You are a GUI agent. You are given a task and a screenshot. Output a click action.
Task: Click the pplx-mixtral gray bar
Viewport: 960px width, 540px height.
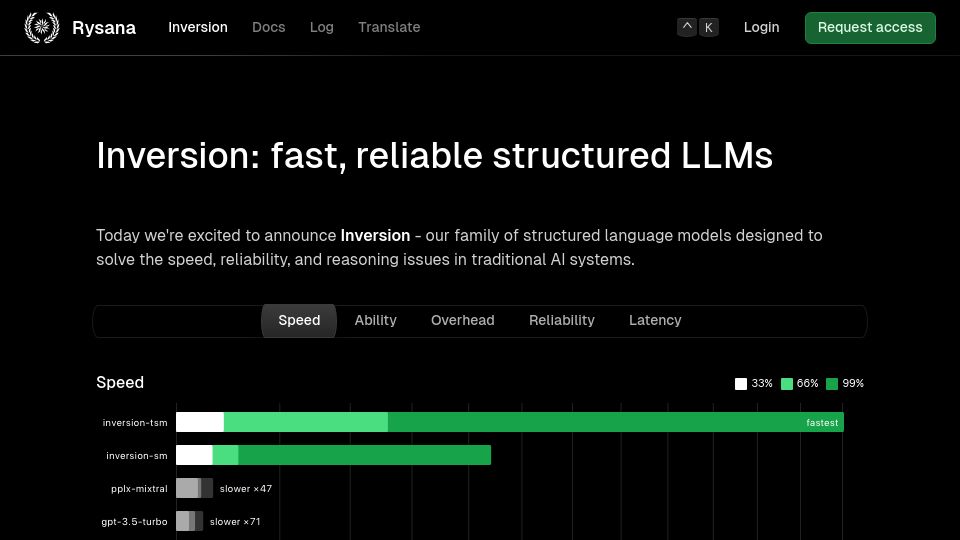[x=194, y=488]
